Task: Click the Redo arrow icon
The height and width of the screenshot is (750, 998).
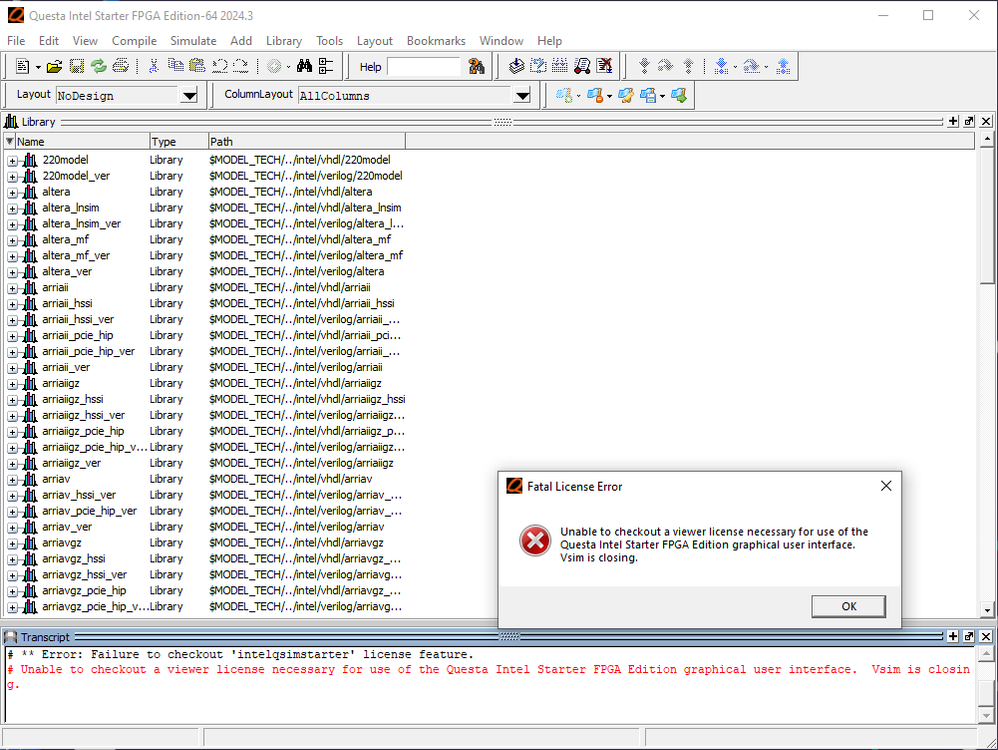Action: tap(241, 66)
